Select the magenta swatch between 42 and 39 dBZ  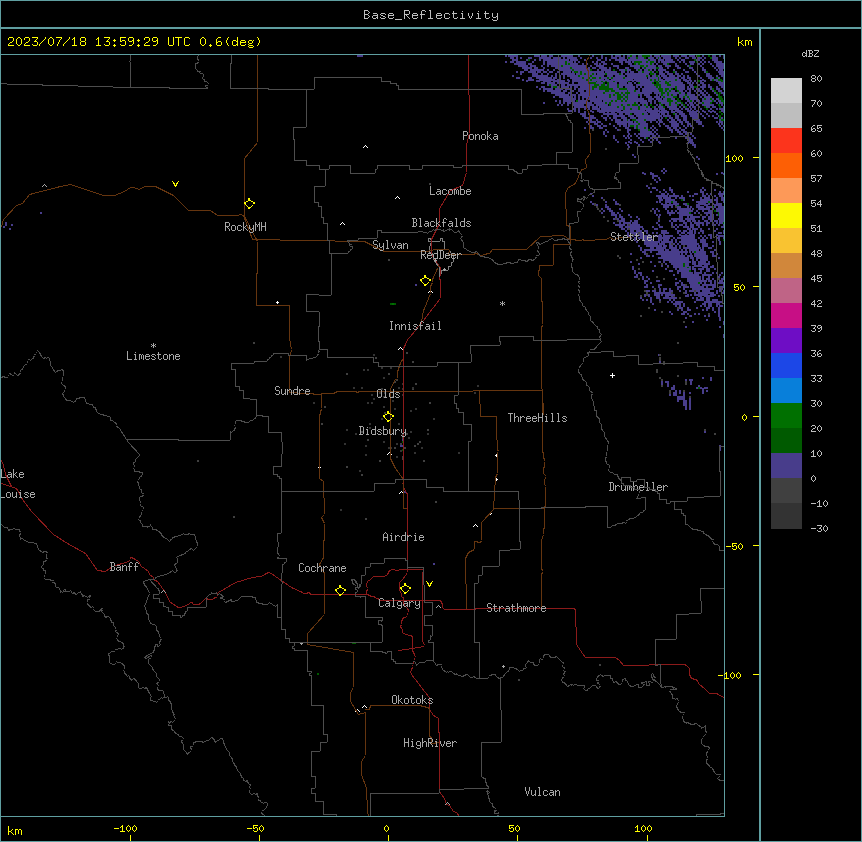click(x=786, y=315)
